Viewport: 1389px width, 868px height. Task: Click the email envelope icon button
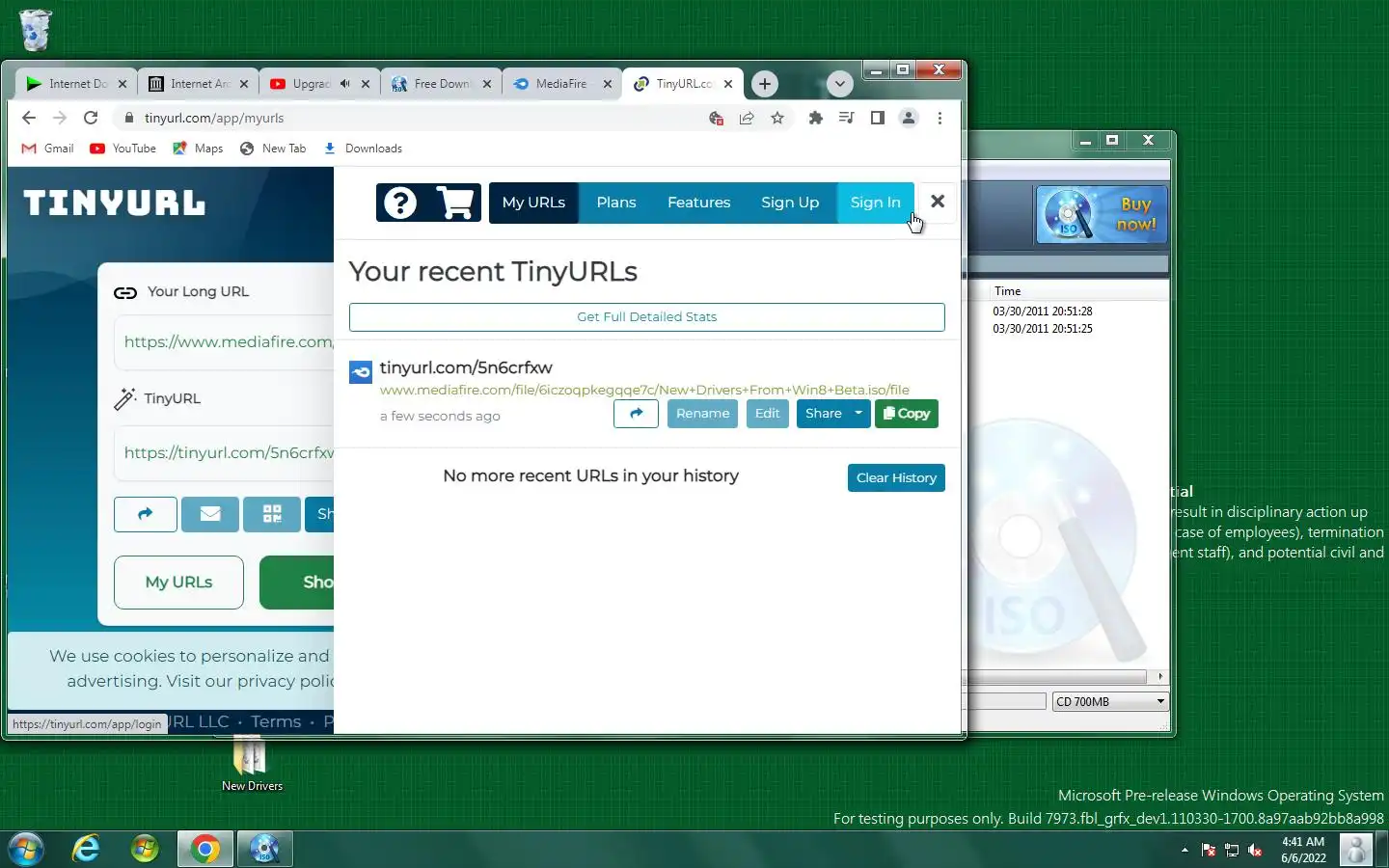[210, 514]
